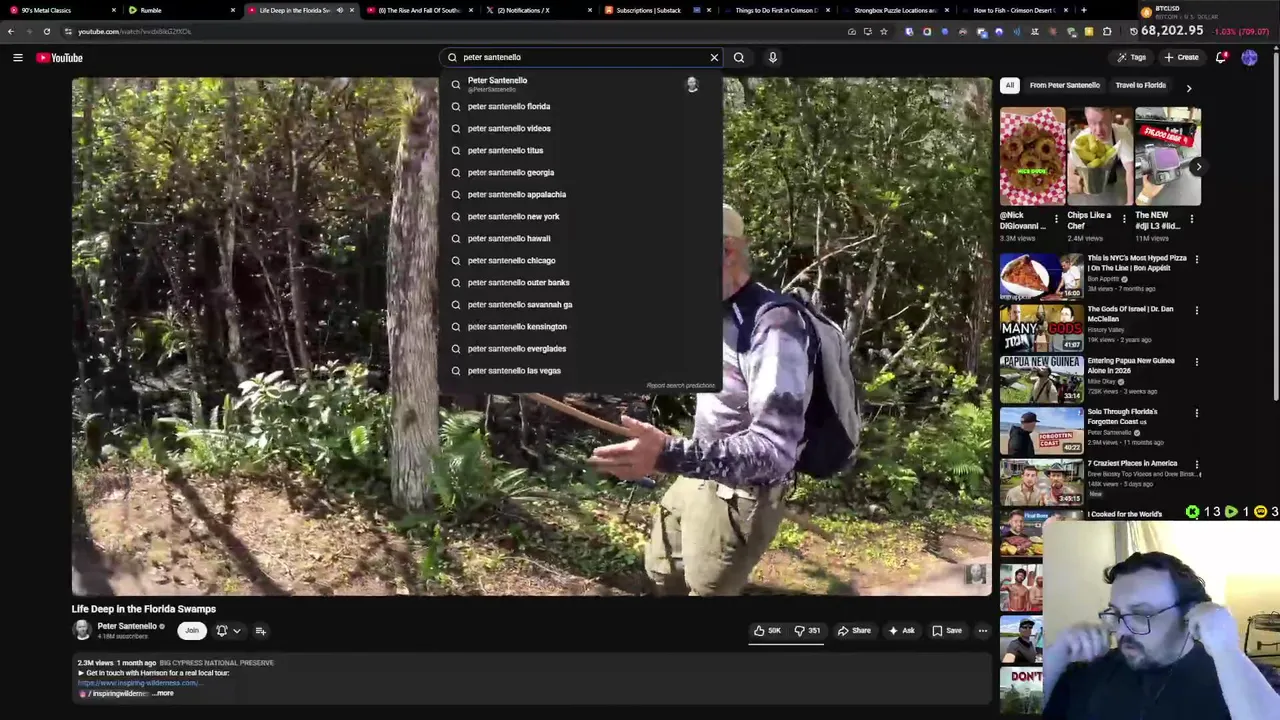Choose suggestion peter santenello hawaii
This screenshot has width=1280, height=720.
580,238
